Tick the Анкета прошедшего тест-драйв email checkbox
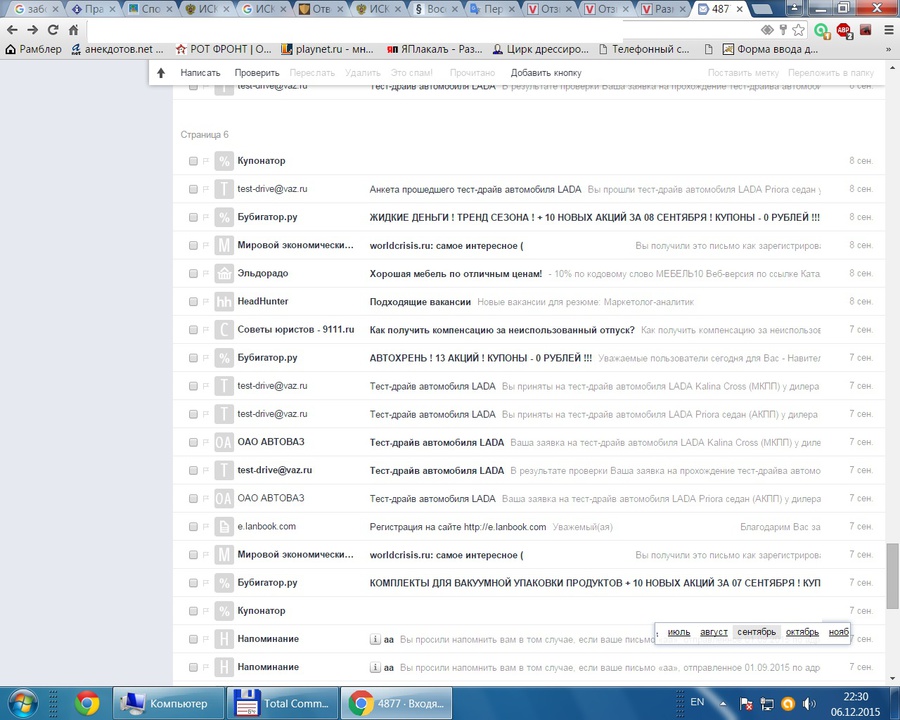Image resolution: width=900 pixels, height=720 pixels. point(193,189)
